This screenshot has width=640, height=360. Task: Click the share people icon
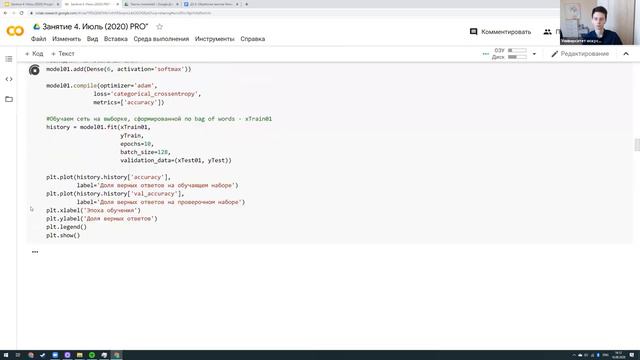point(547,32)
